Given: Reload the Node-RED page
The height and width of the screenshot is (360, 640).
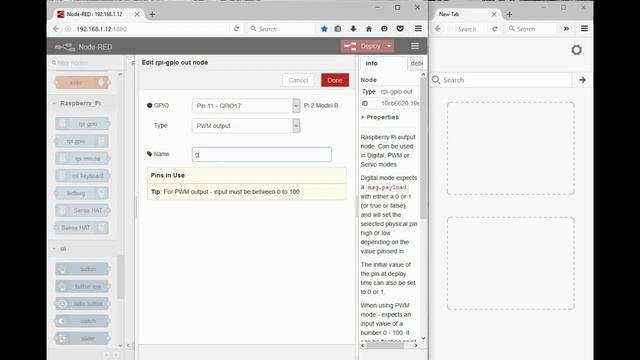Looking at the screenshot, I should [x=236, y=29].
